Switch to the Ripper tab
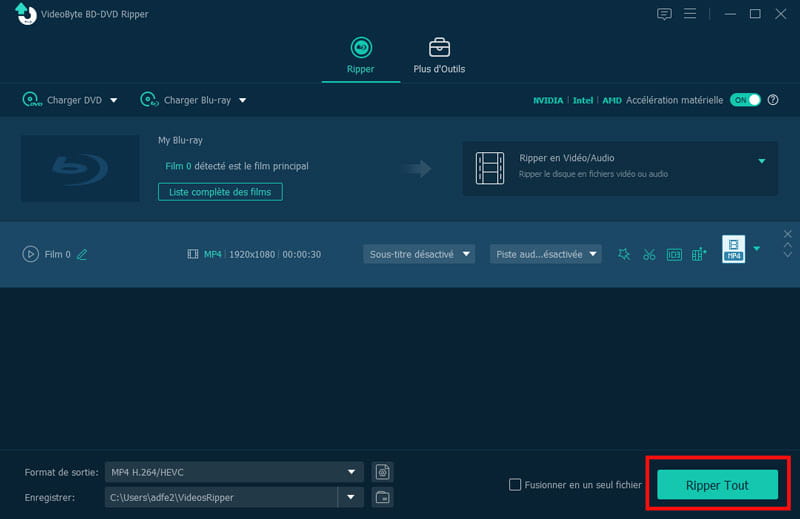The height and width of the screenshot is (519, 800). [361, 56]
